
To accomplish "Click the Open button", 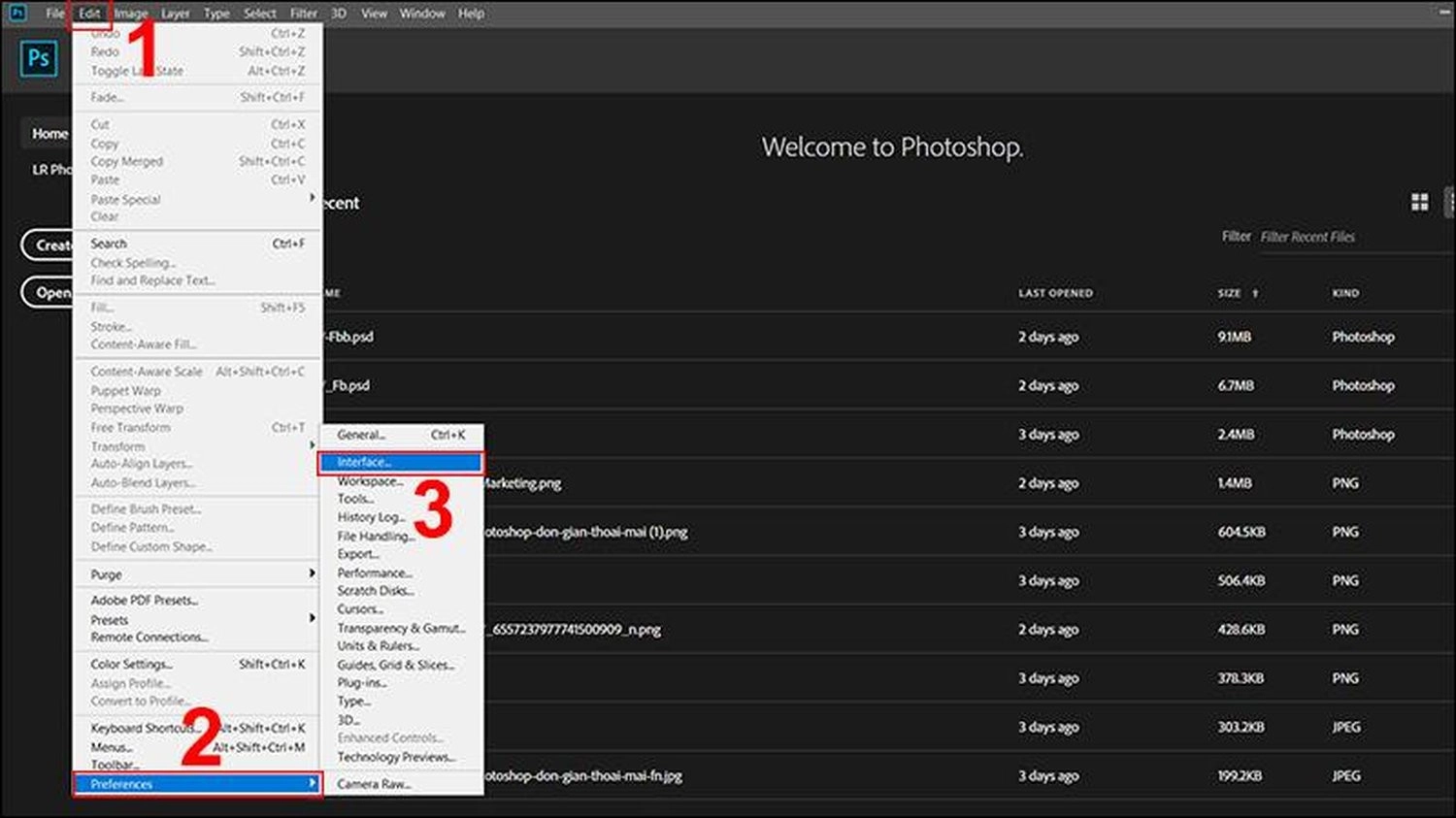I will (x=48, y=293).
